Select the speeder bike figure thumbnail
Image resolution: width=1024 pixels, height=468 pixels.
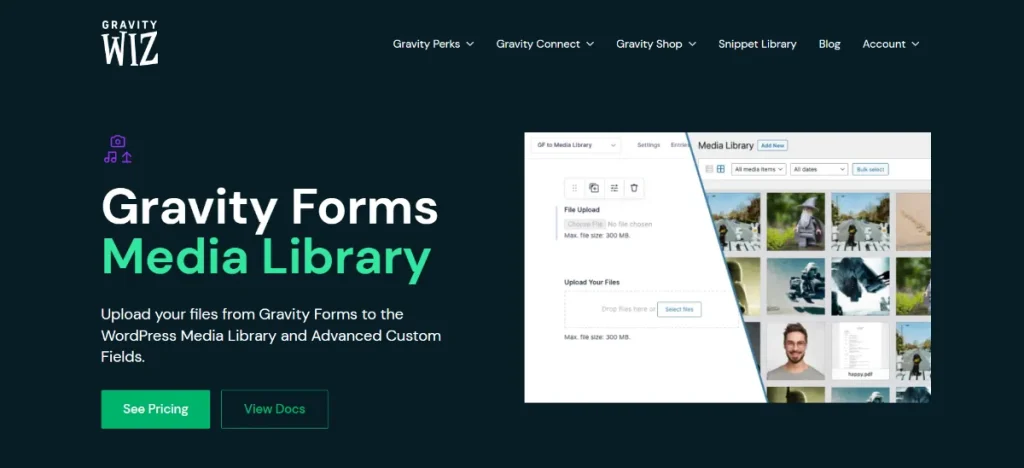[x=795, y=287]
